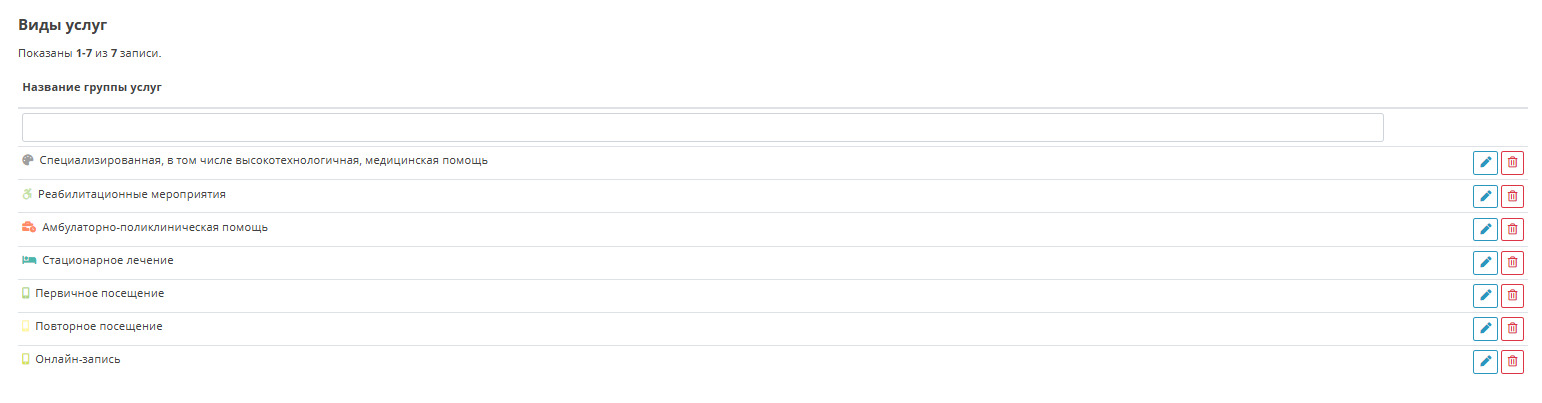Sort by Название группы услуг header
Screen dimensions: 1542x403
(92, 88)
